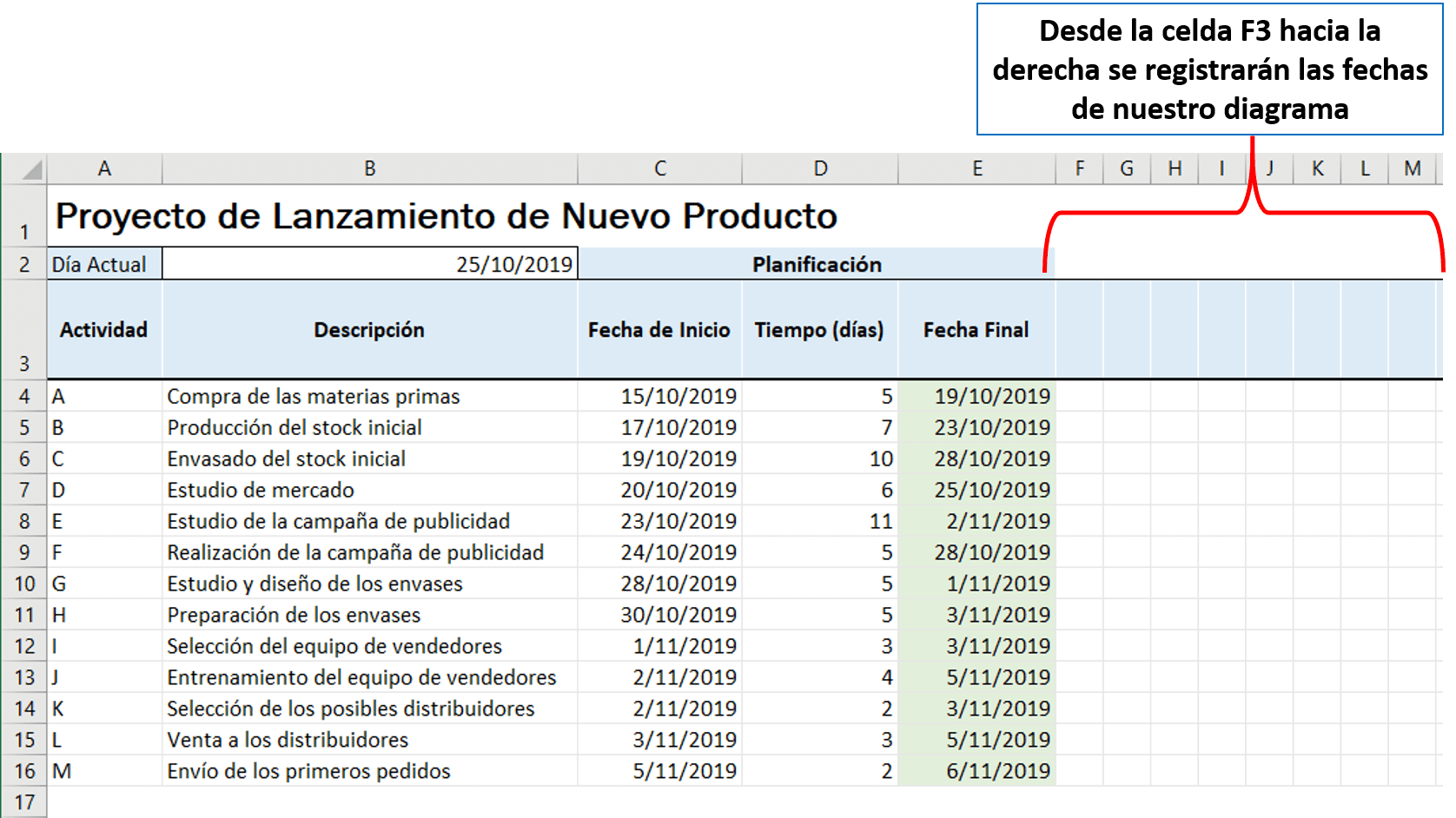Select column A header

click(x=104, y=168)
